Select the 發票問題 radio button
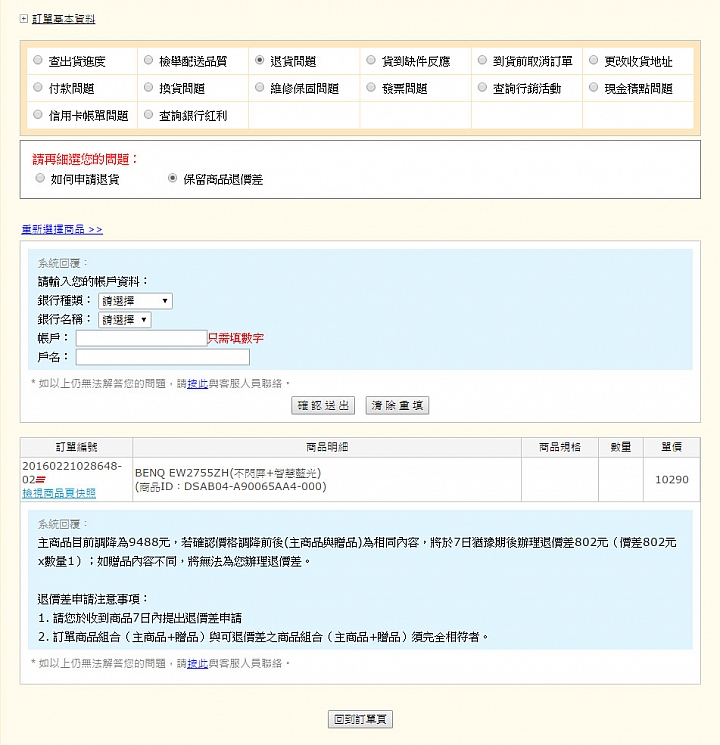 click(371, 87)
